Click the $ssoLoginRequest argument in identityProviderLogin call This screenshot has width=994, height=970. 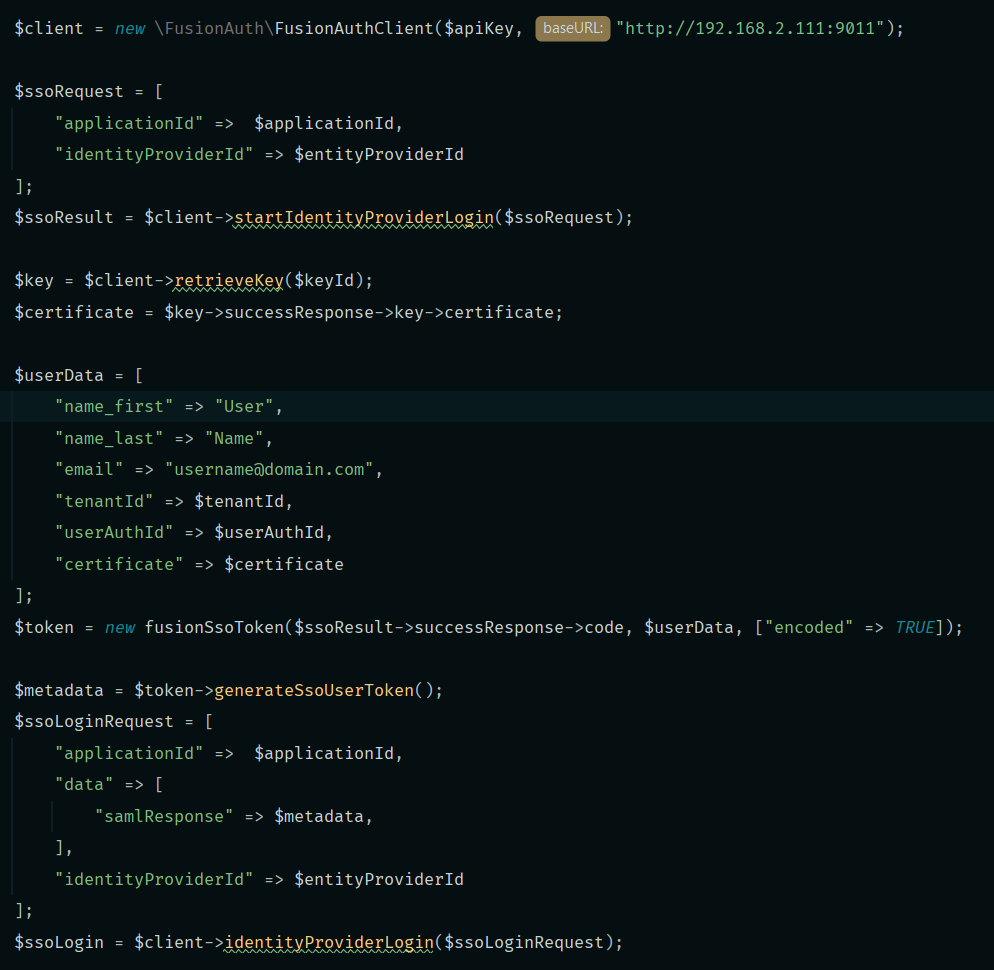pos(524,942)
